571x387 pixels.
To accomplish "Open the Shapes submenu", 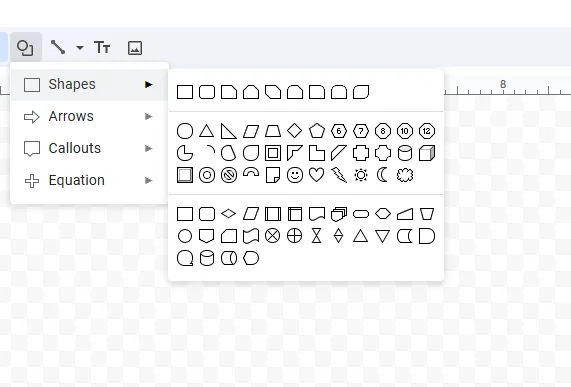I will tap(89, 84).
